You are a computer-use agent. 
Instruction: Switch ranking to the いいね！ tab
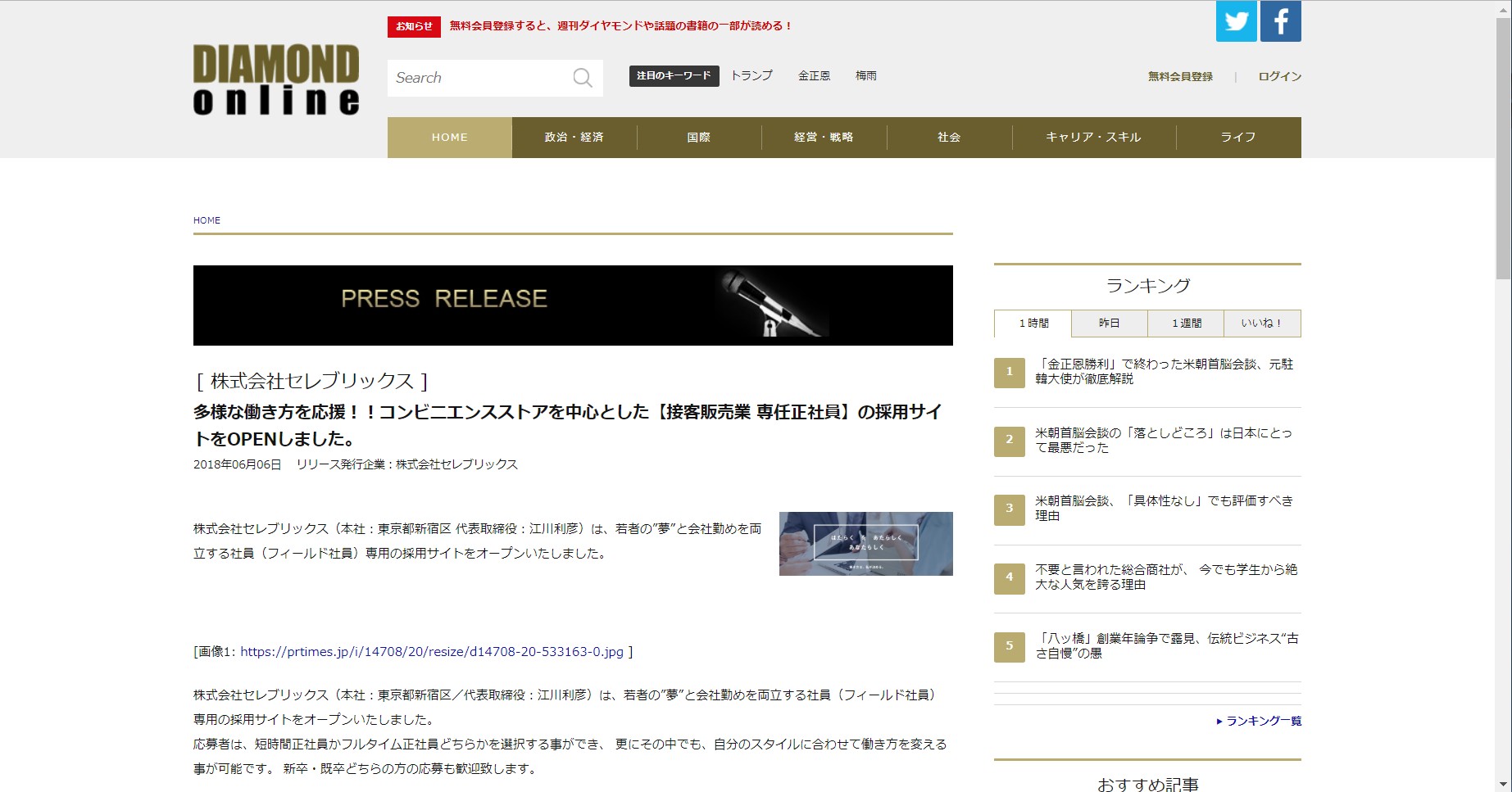[x=1262, y=324]
